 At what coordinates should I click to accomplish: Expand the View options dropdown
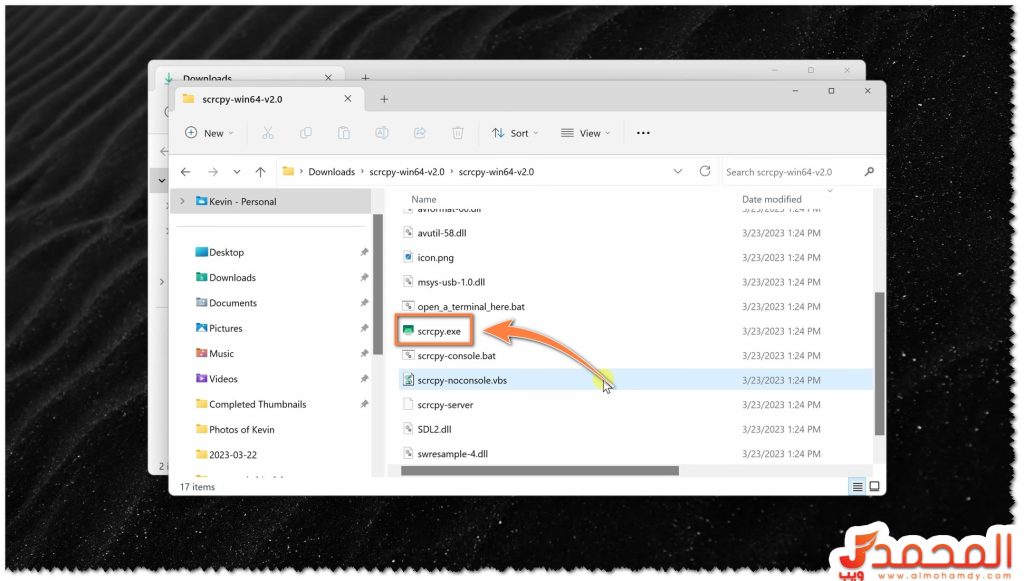point(586,133)
